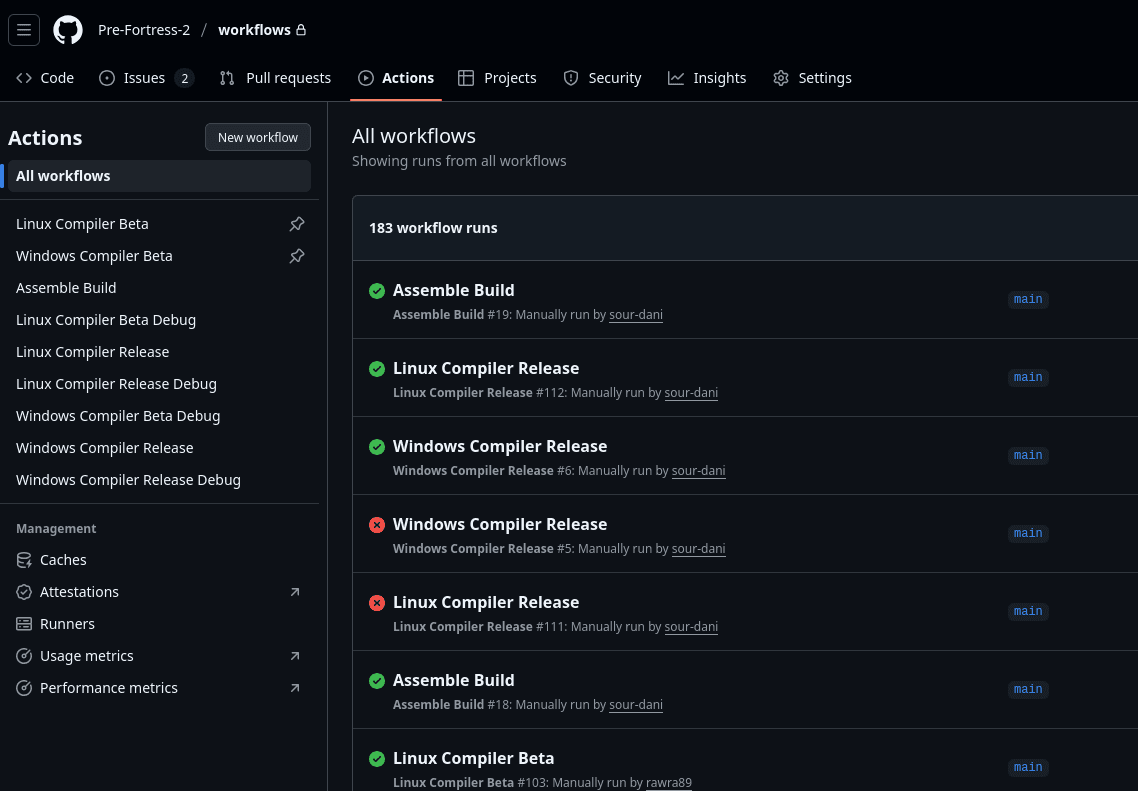1138x791 pixels.
Task: Click the Attestations external link arrow
Action: point(295,592)
